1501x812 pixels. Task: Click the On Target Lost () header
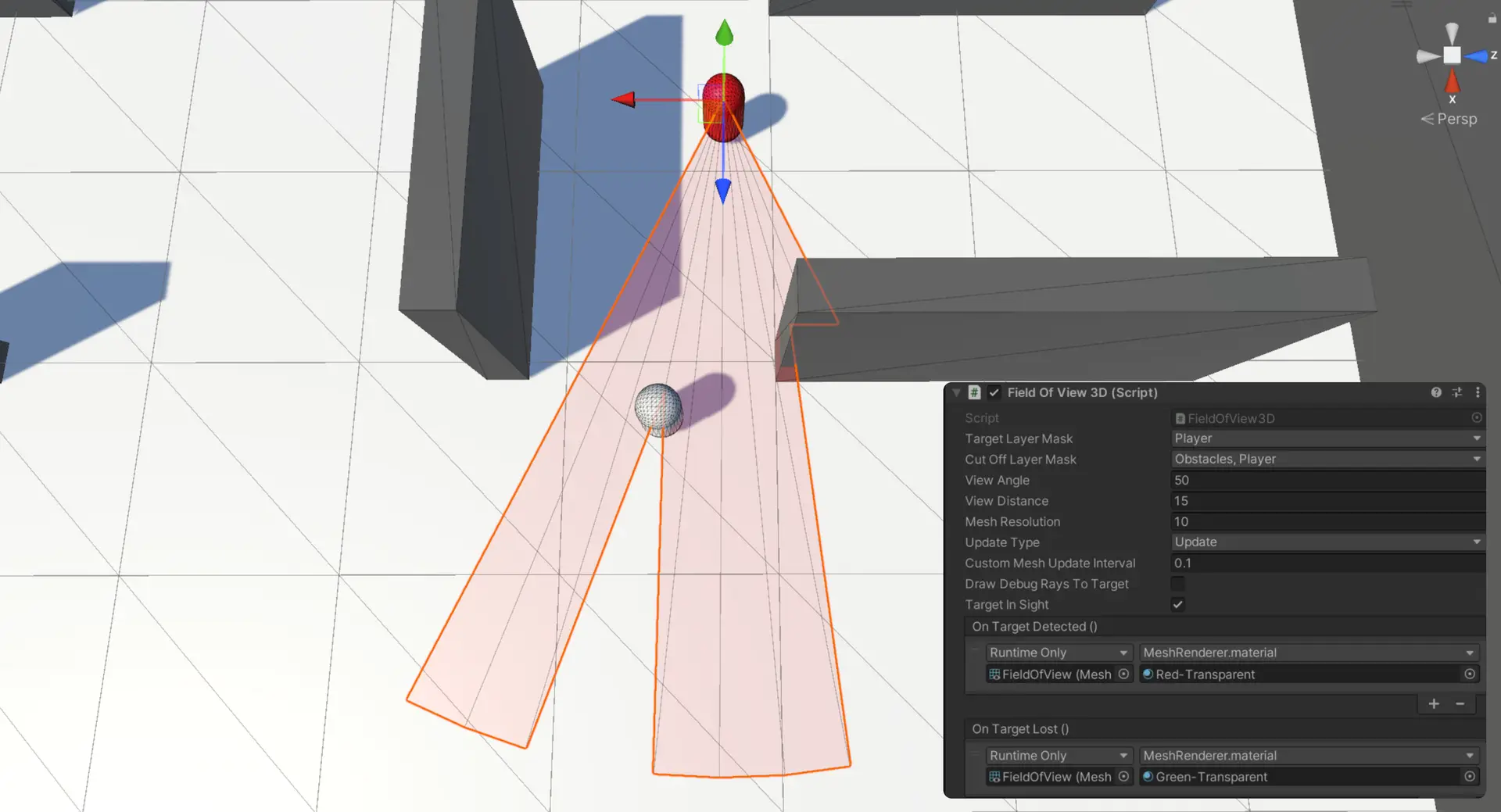click(1020, 728)
